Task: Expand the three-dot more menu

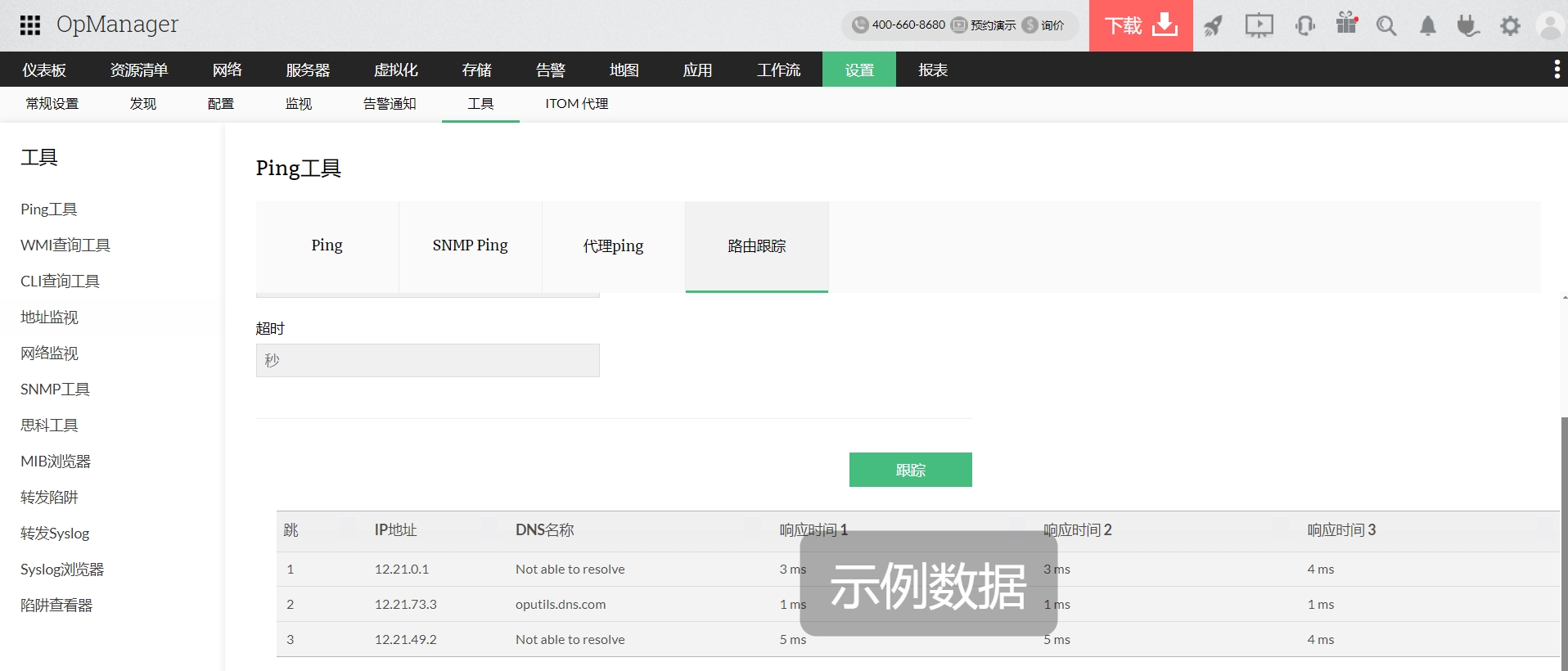Action: pos(1557,70)
